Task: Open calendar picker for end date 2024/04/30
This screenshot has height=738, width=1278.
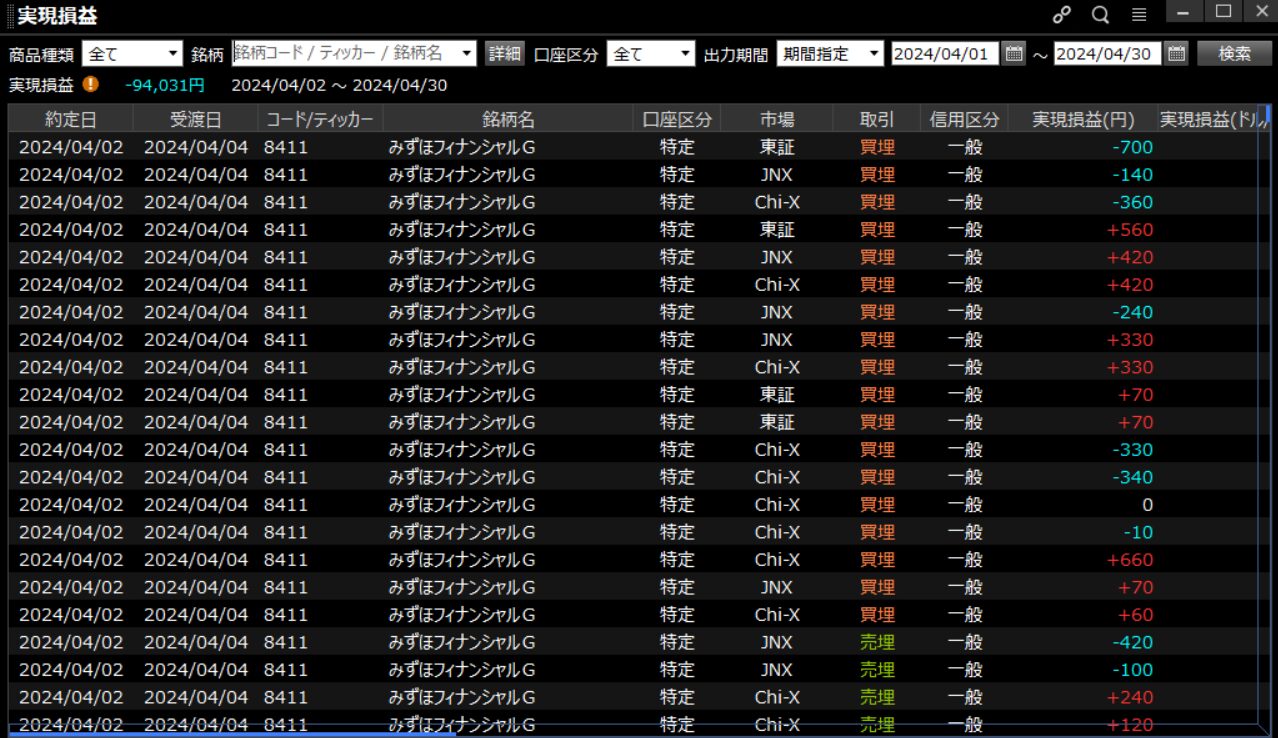Action: tap(1176, 54)
